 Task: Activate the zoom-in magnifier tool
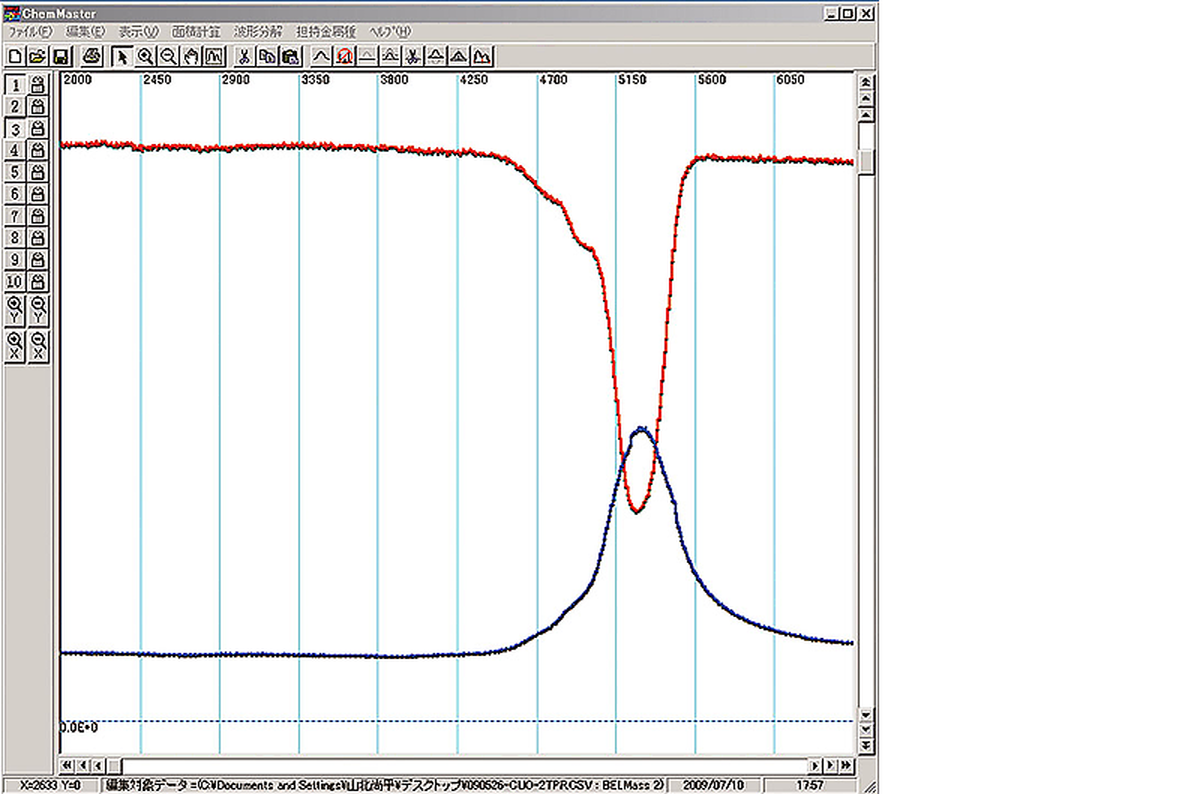[145, 56]
